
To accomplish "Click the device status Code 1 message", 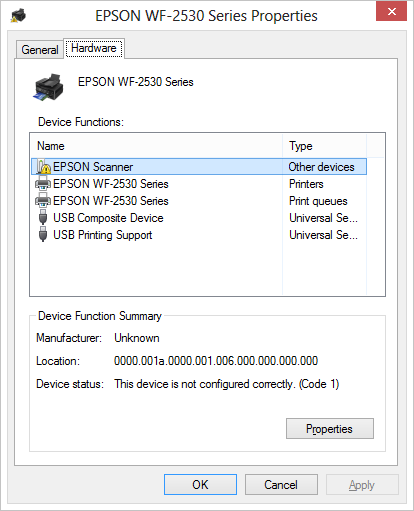I will 227,384.
